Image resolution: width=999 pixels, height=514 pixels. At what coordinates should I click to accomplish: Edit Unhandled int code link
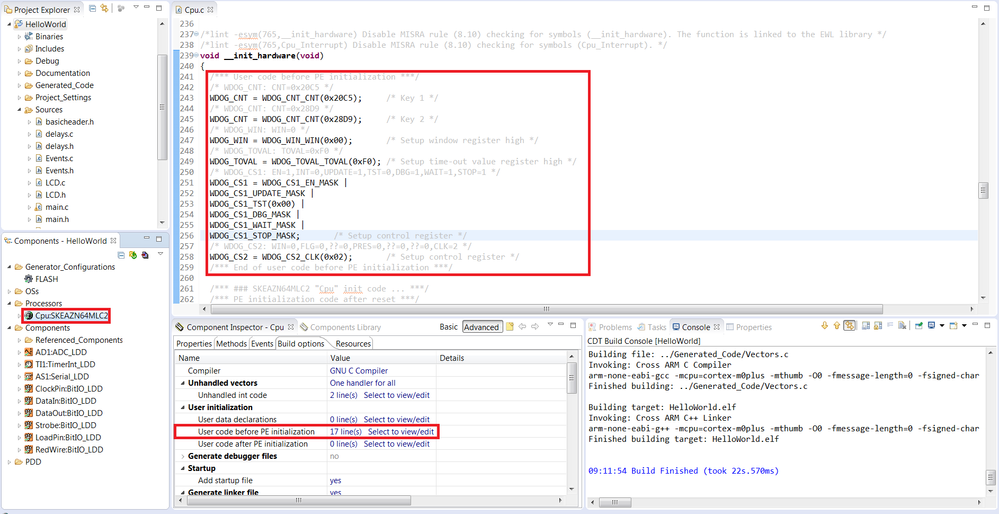(x=396, y=395)
